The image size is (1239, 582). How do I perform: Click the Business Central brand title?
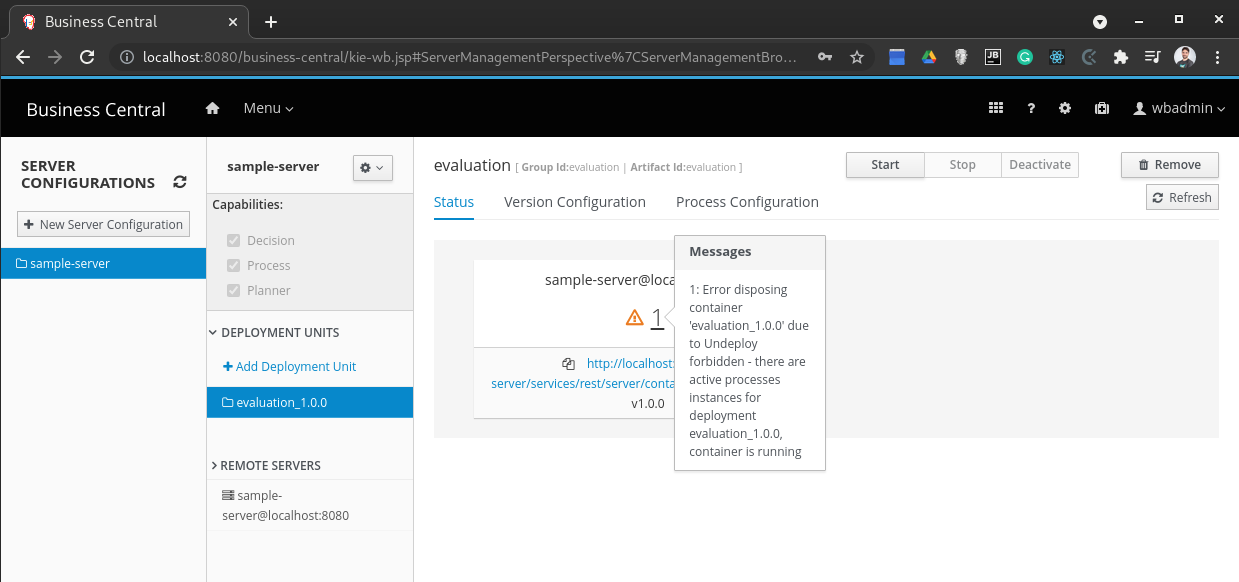pos(96,110)
